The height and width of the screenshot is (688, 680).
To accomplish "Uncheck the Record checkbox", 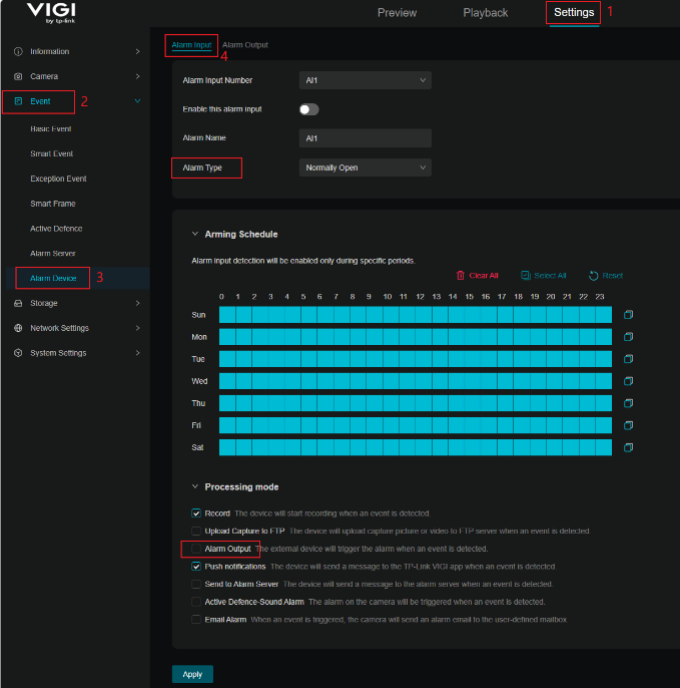I will (197, 513).
